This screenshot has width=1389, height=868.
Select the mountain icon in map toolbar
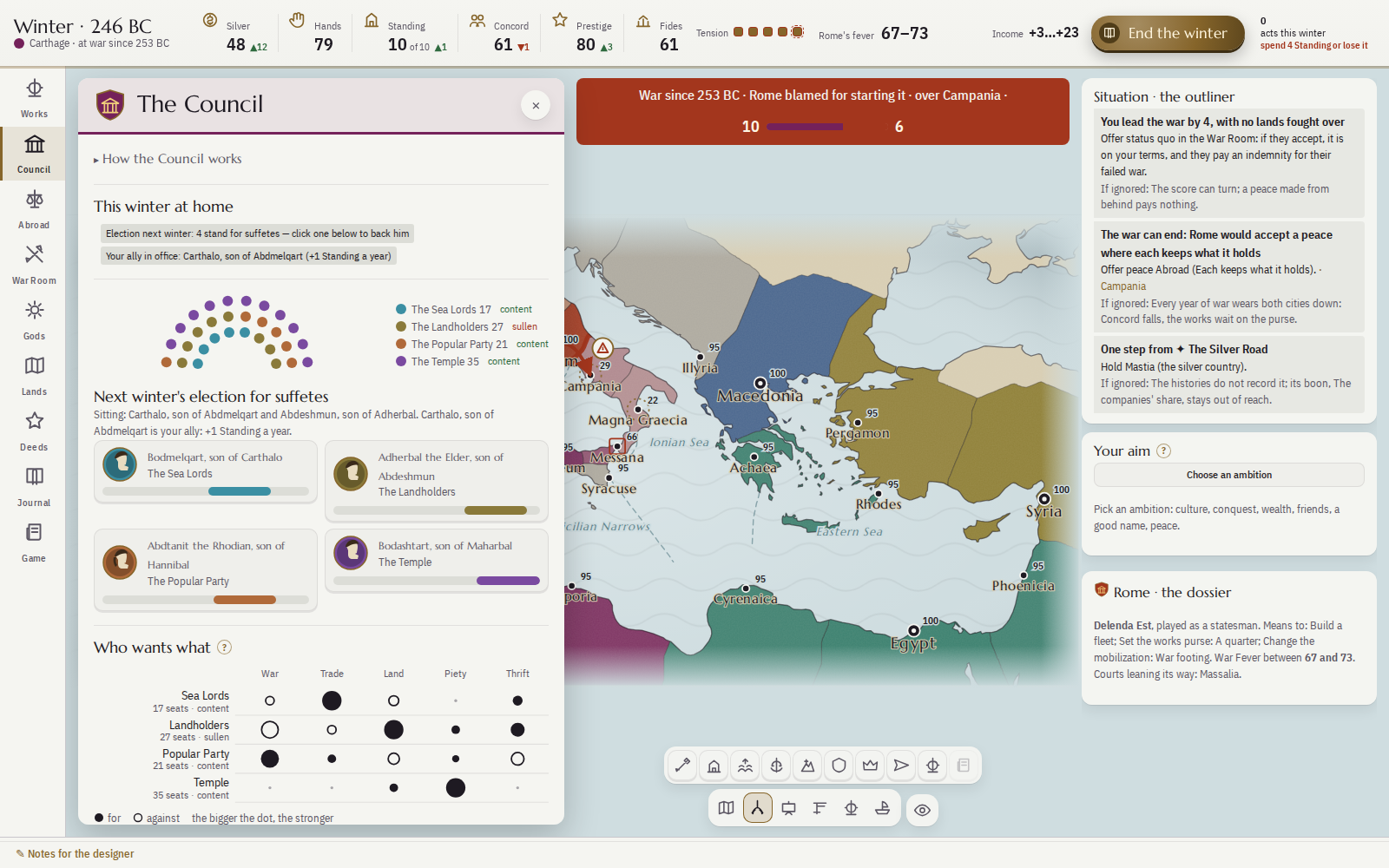(x=807, y=766)
